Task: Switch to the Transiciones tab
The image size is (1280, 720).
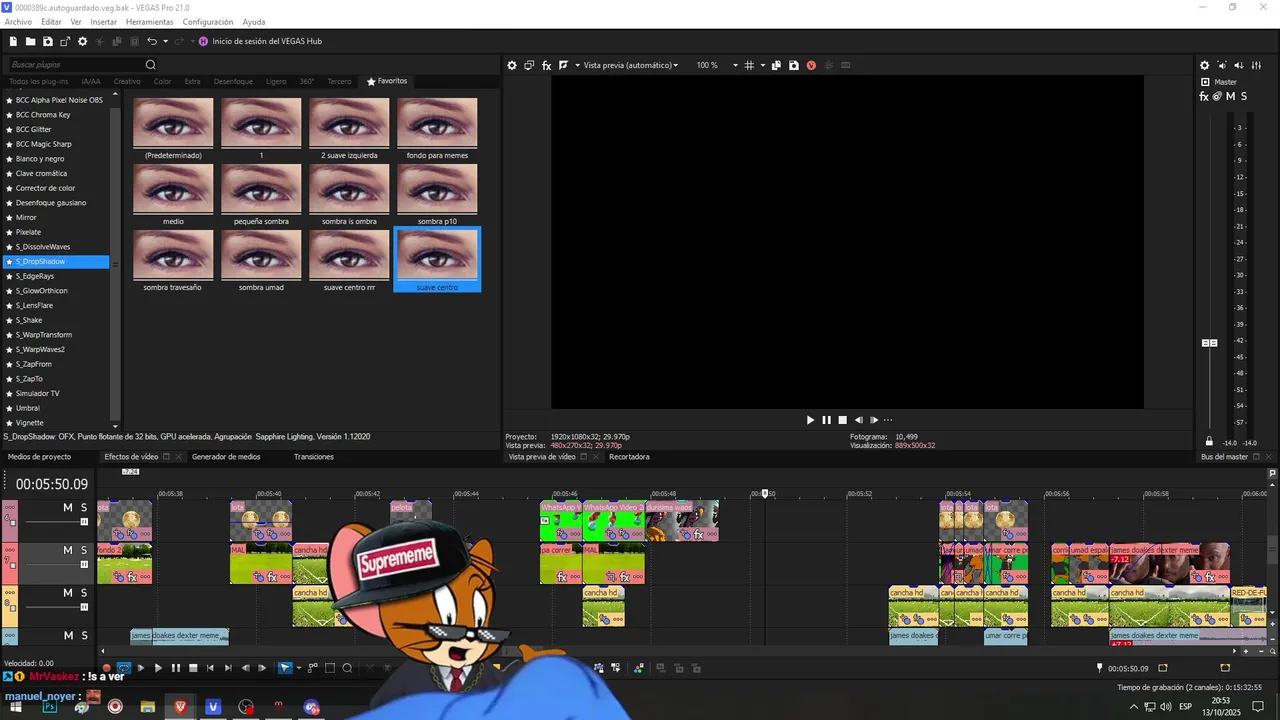Action: pyautogui.click(x=314, y=457)
